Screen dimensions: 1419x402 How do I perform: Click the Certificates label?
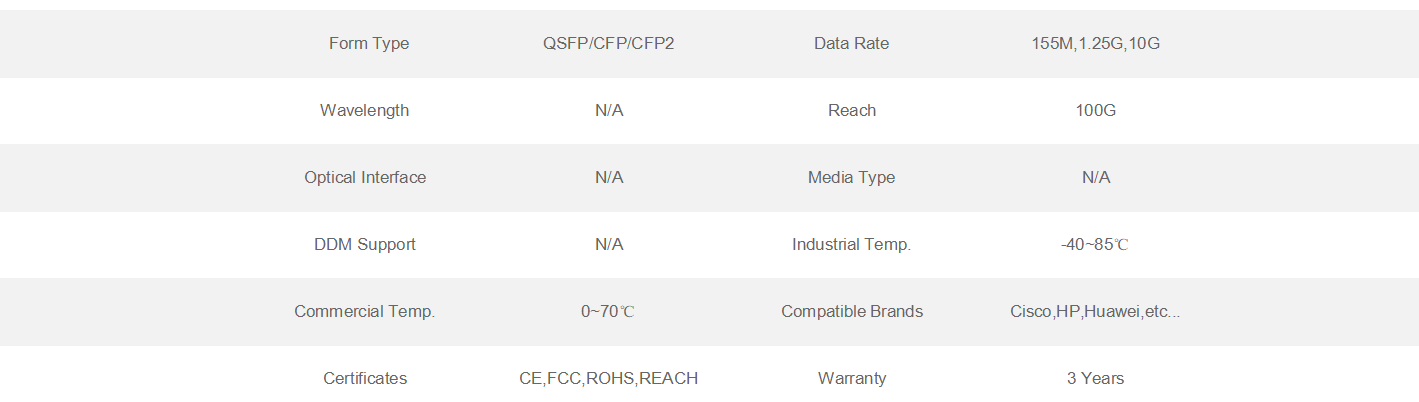[x=365, y=378]
